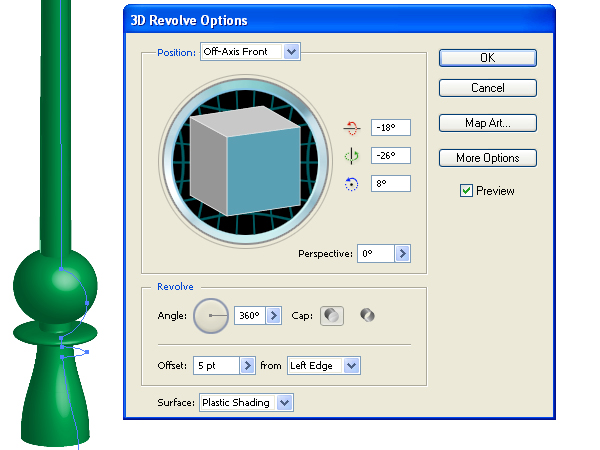Screen dimensions: 600x450
Task: Open the Offset value arrow
Action: pos(248,365)
